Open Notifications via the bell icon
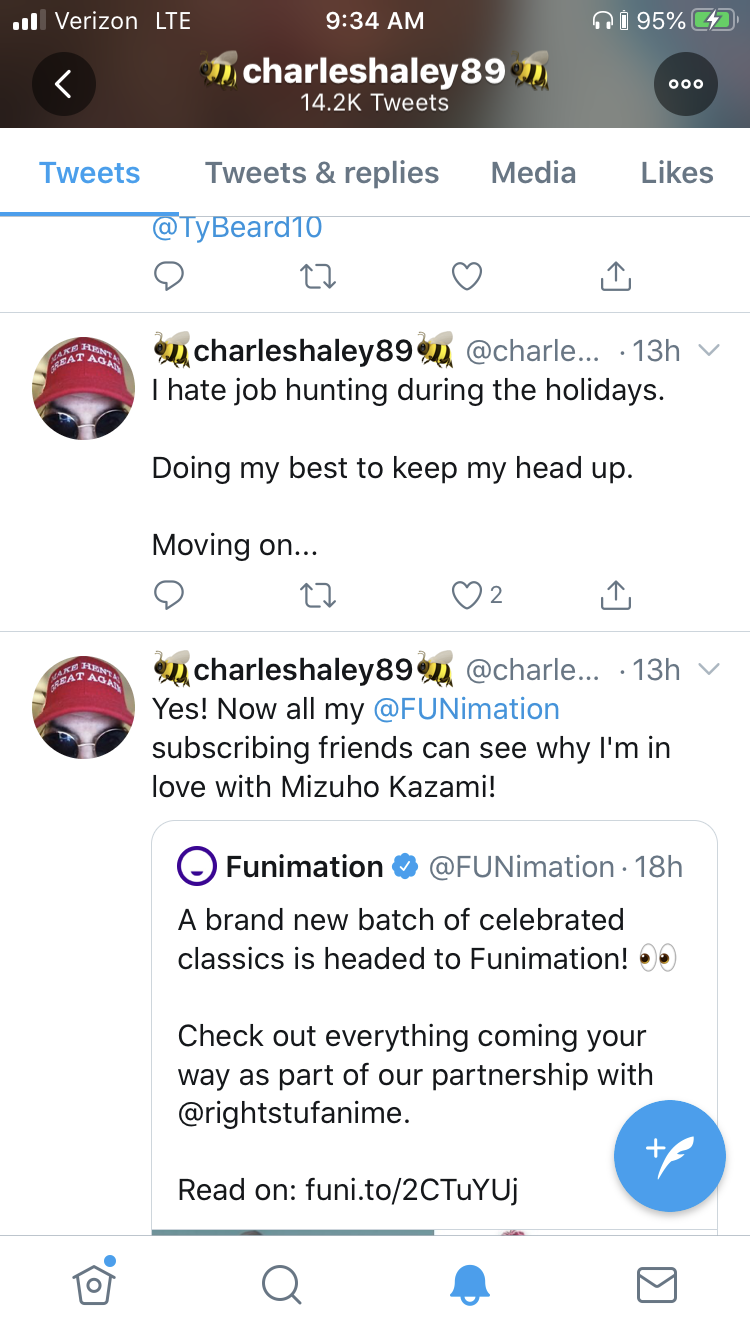 click(469, 1285)
